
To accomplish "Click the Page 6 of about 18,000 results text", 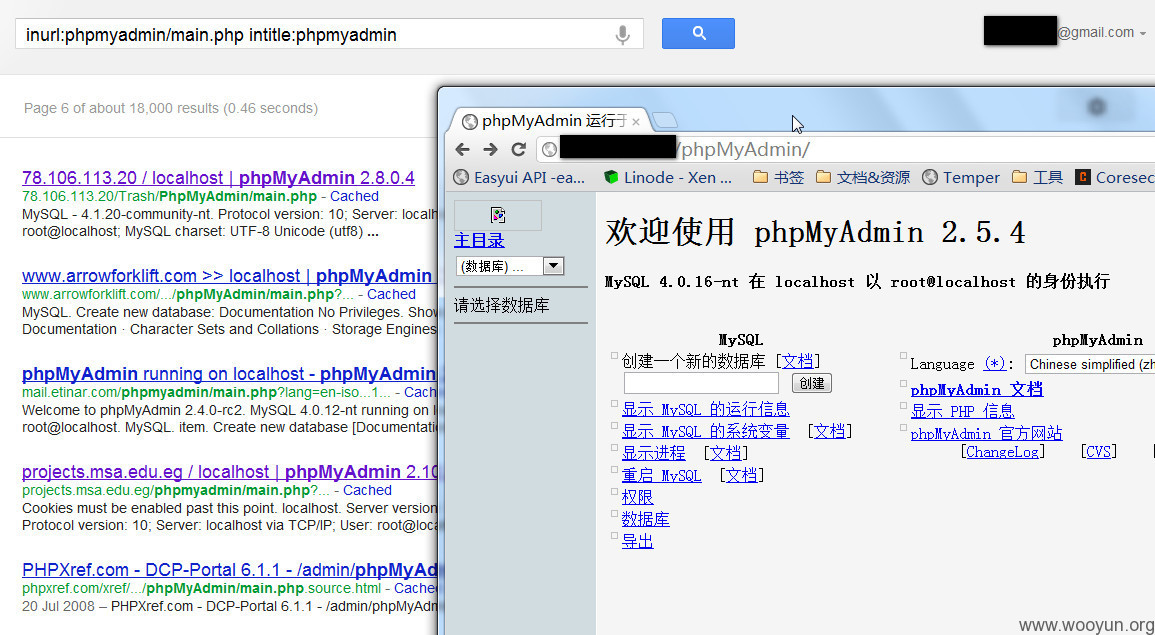I will tap(171, 108).
